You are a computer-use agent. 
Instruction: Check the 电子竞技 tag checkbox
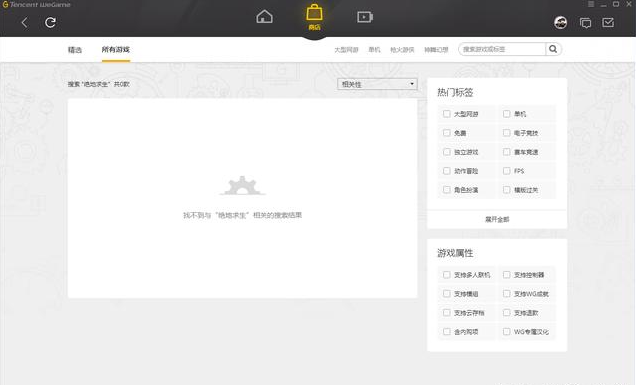point(507,133)
